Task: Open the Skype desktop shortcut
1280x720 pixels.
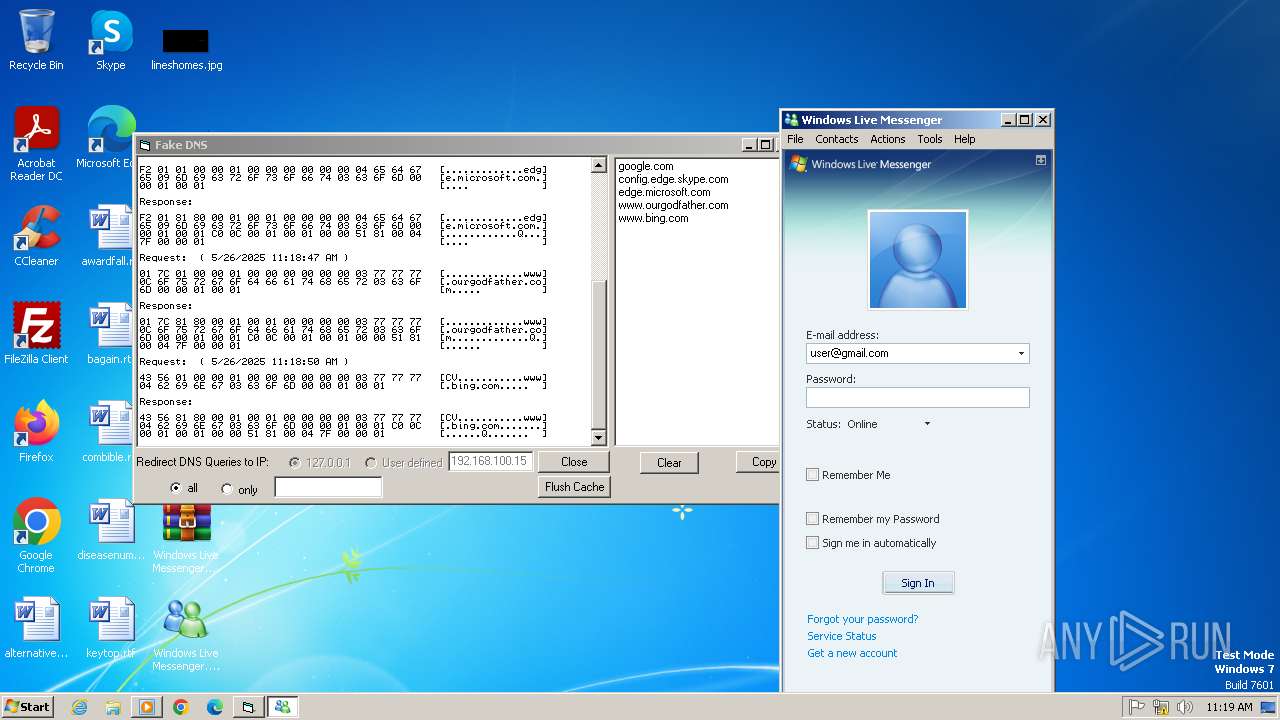Action: click(x=110, y=40)
